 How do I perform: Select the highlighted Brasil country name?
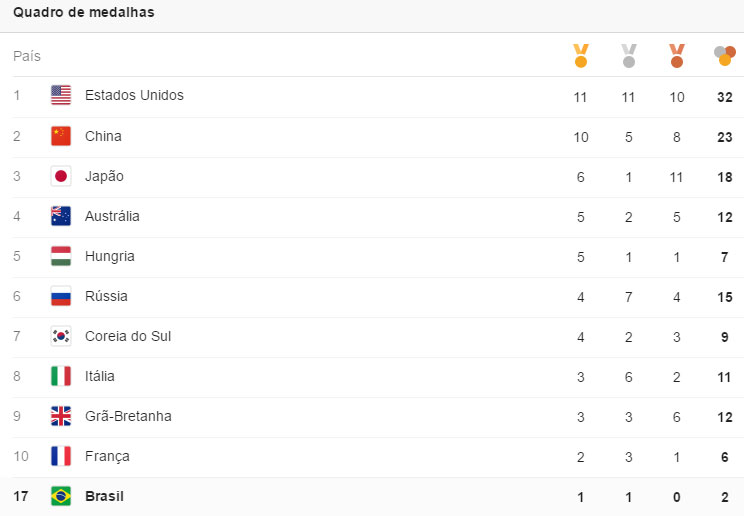105,496
